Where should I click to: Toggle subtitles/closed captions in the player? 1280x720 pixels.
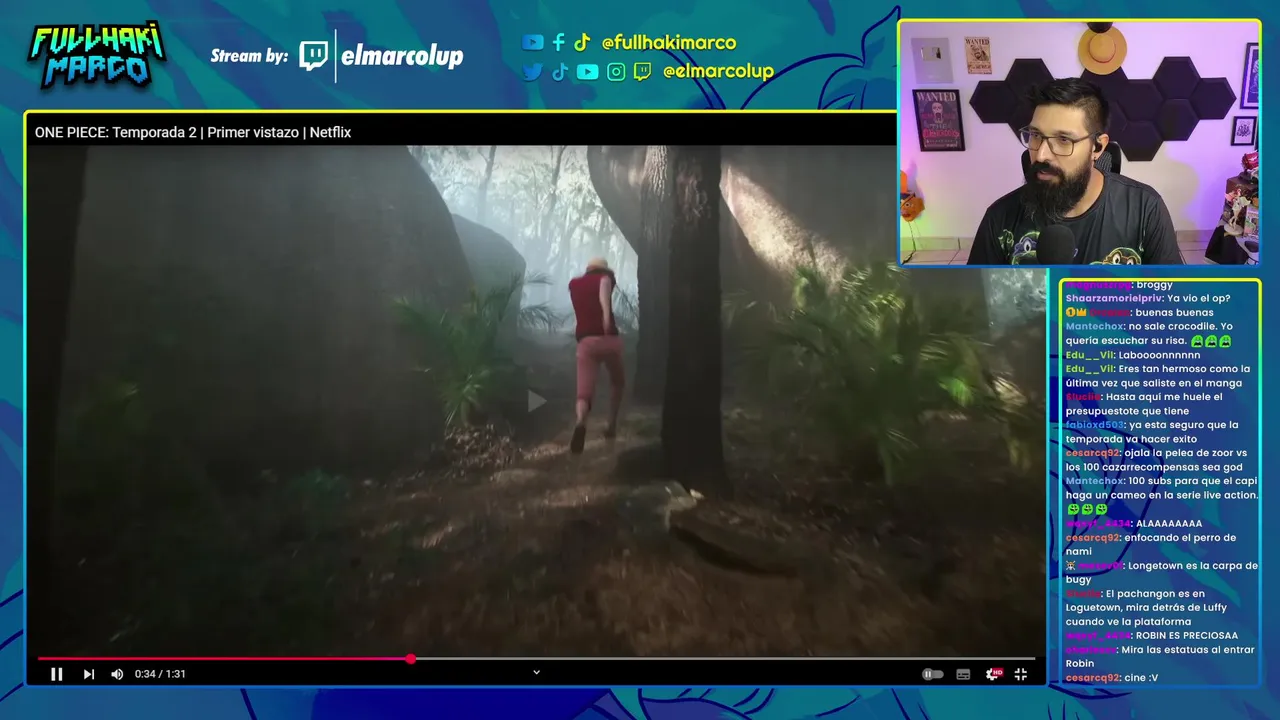pyautogui.click(x=963, y=674)
